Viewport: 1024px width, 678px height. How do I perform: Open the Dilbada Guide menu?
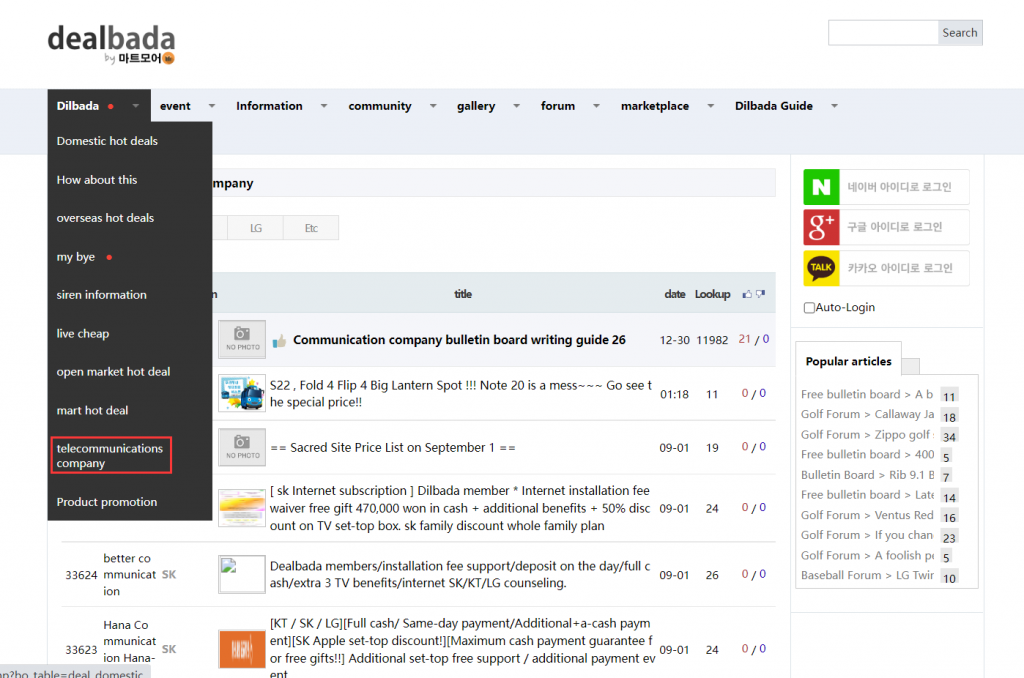pos(773,106)
